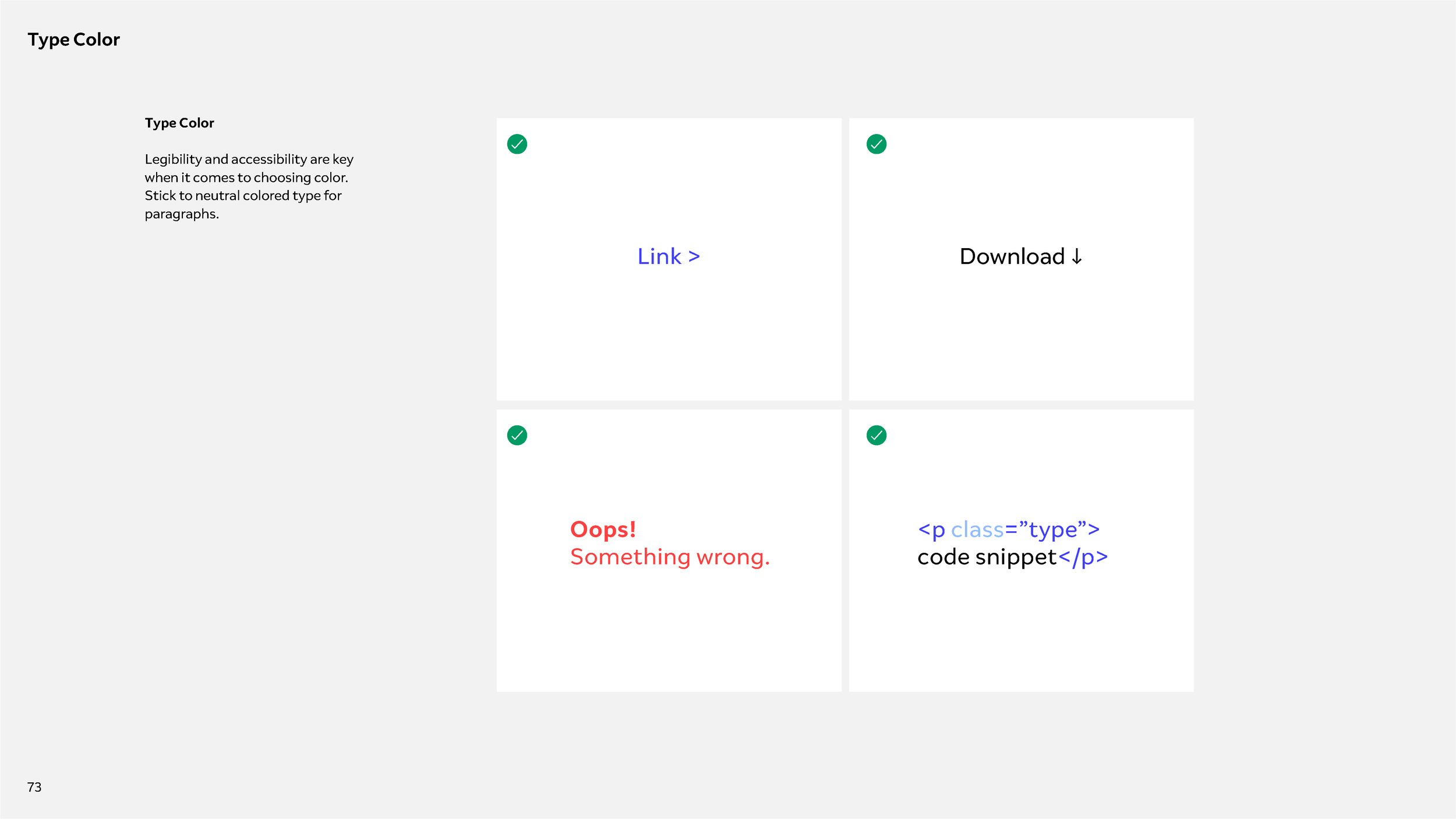This screenshot has width=1456, height=819.
Task: Click the chevron arrow after the Link text
Action: [692, 256]
